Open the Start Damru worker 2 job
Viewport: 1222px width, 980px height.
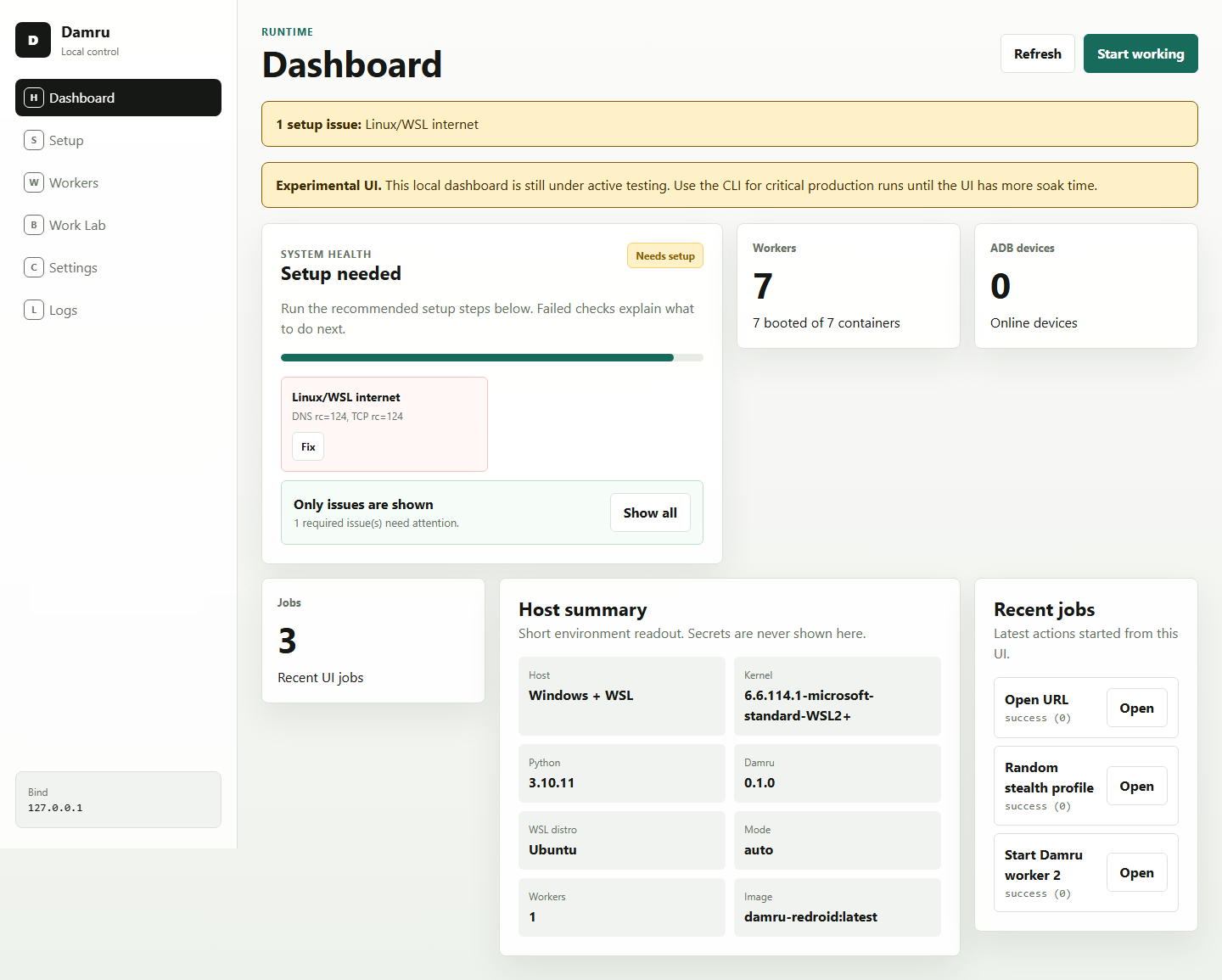[x=1136, y=872]
